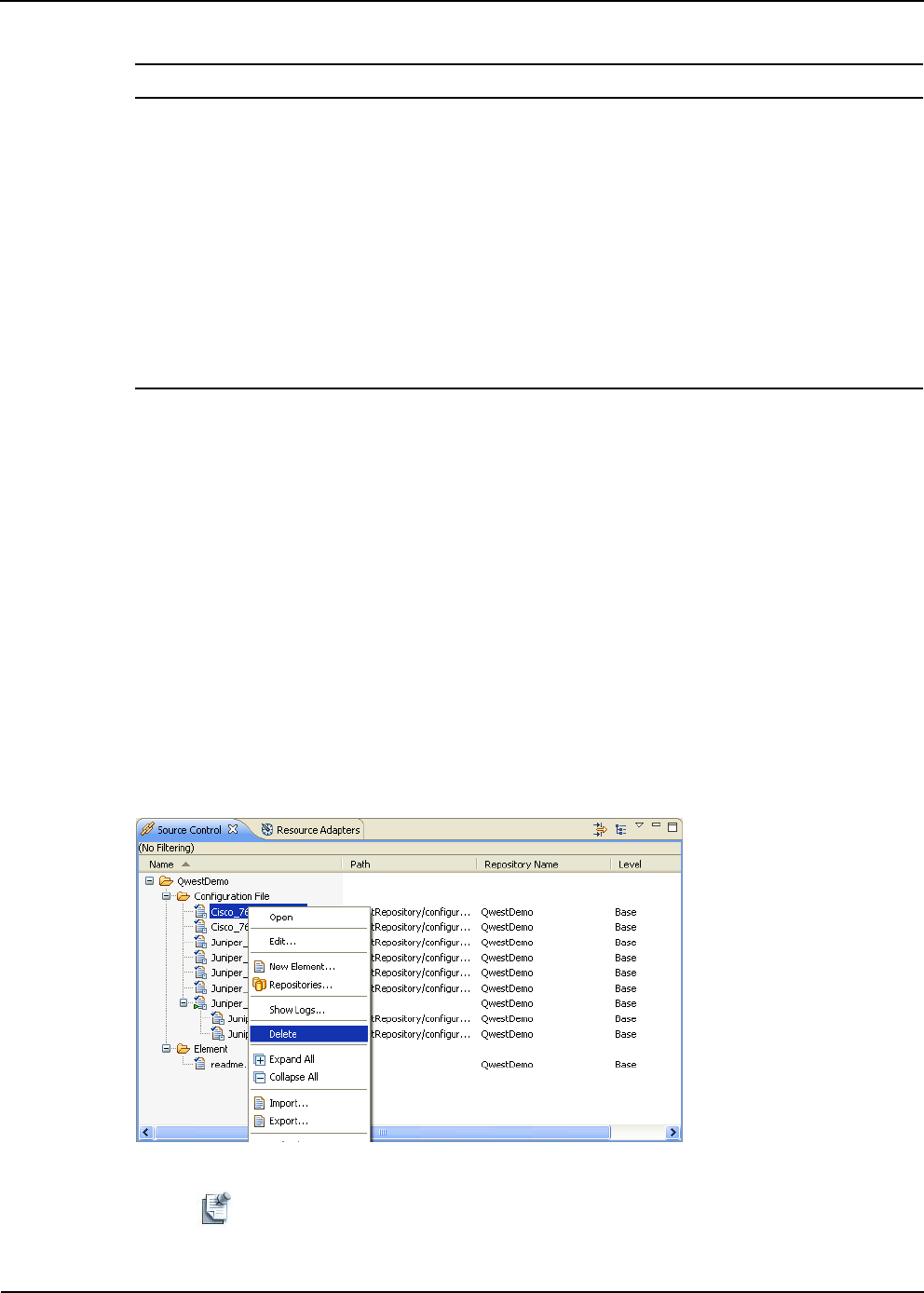Sort by the Name column header

(239, 864)
